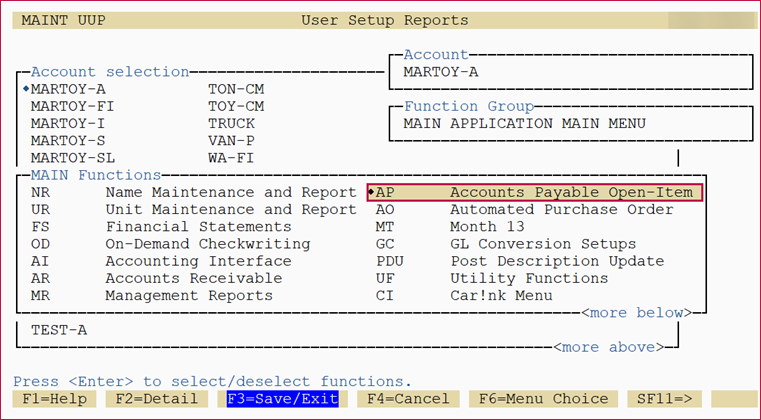Image resolution: width=761 pixels, height=420 pixels.
Task: Toggle AP Accounts Payable Open-Item function
Action: pyautogui.click(x=535, y=192)
